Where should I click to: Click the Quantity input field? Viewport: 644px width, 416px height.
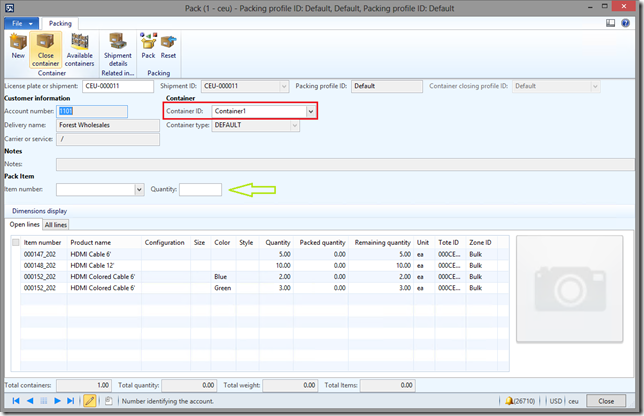[x=200, y=189]
